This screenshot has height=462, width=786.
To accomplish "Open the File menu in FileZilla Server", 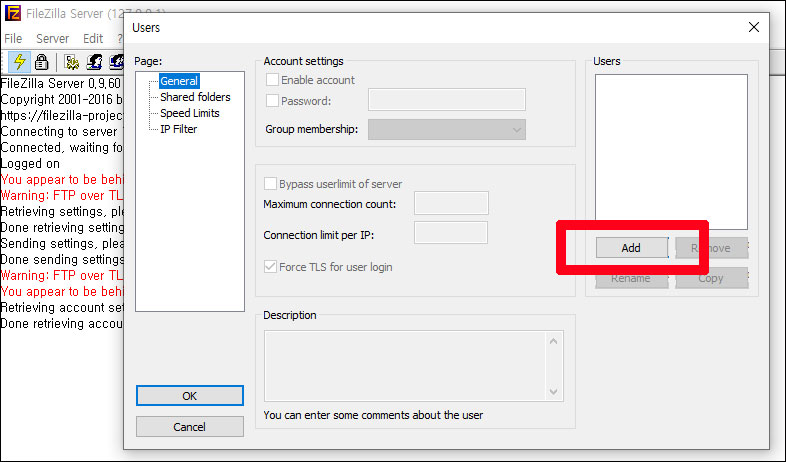I will [13, 39].
